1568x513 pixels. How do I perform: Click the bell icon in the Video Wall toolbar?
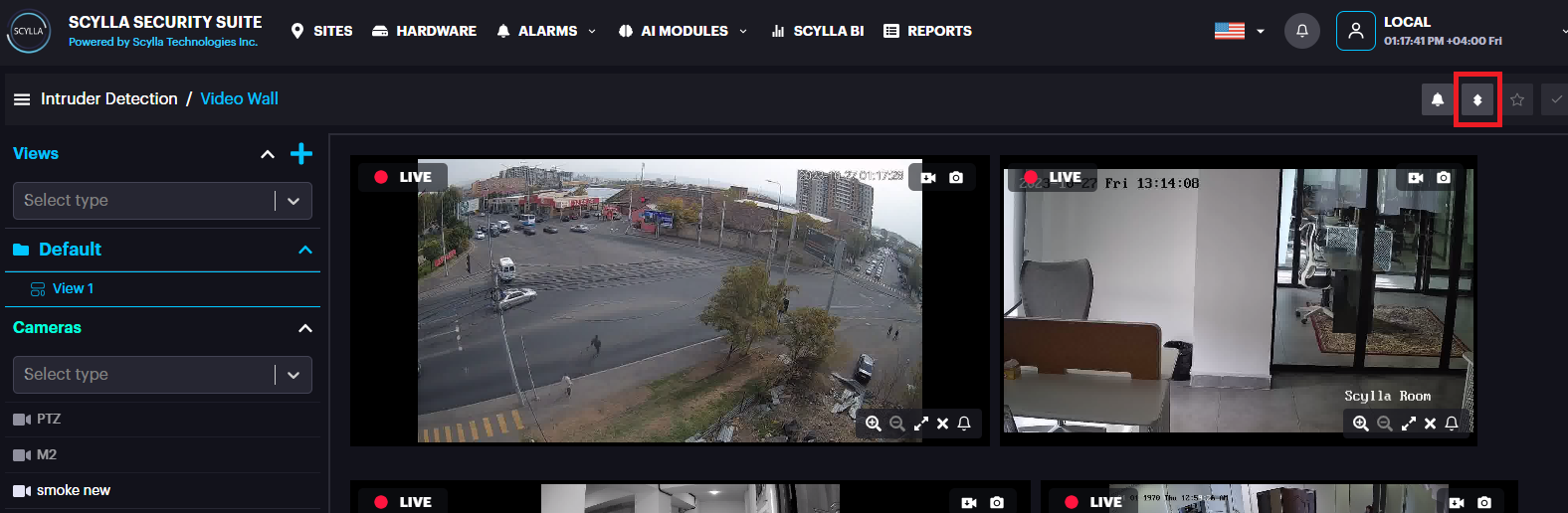click(1438, 99)
